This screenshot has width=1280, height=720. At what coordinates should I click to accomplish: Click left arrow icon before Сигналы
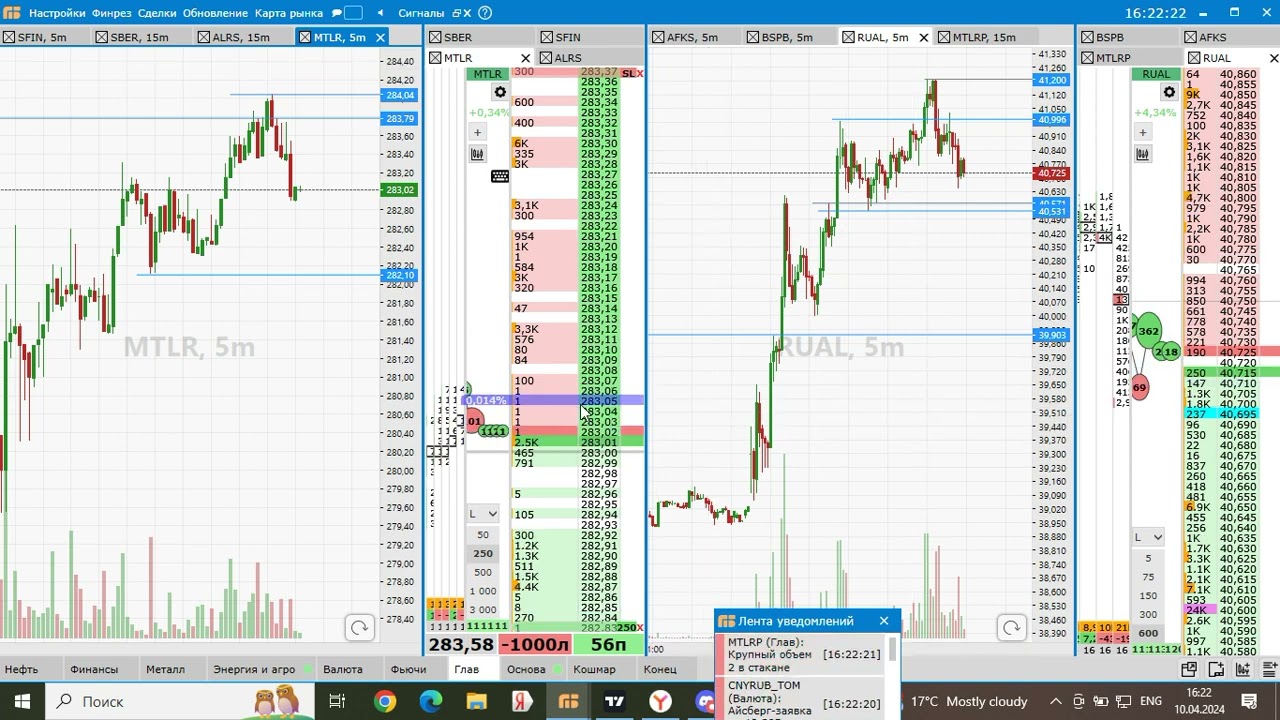click(x=380, y=13)
